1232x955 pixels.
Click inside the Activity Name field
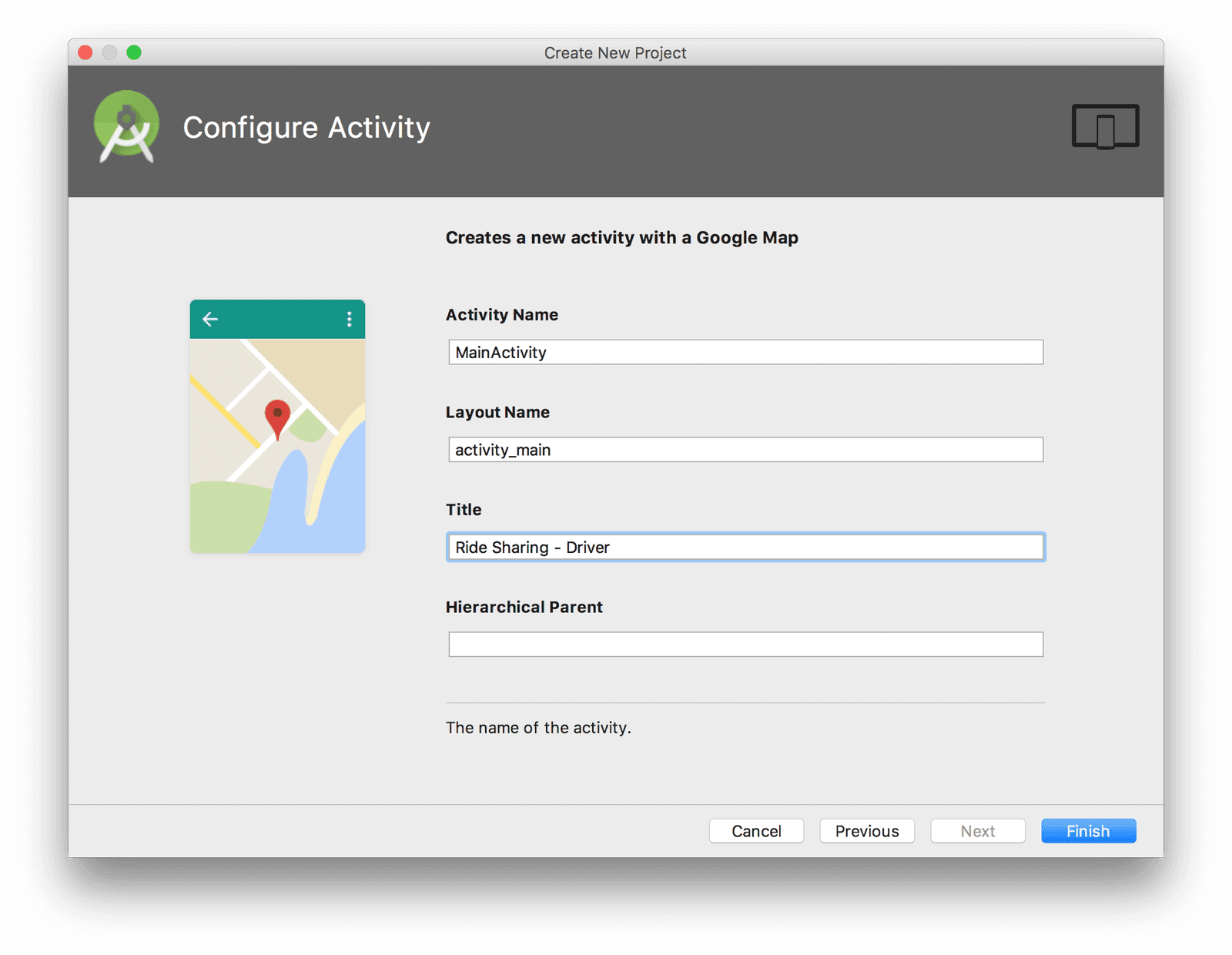pos(745,352)
